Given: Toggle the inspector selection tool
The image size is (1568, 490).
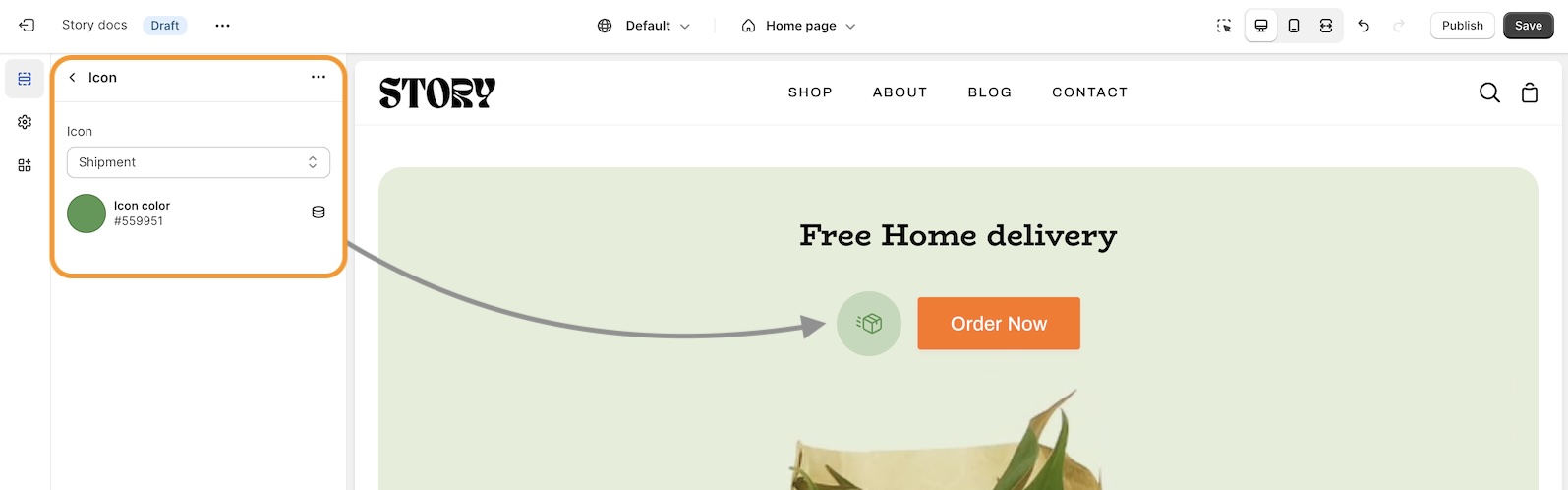Looking at the screenshot, I should pyautogui.click(x=1224, y=26).
